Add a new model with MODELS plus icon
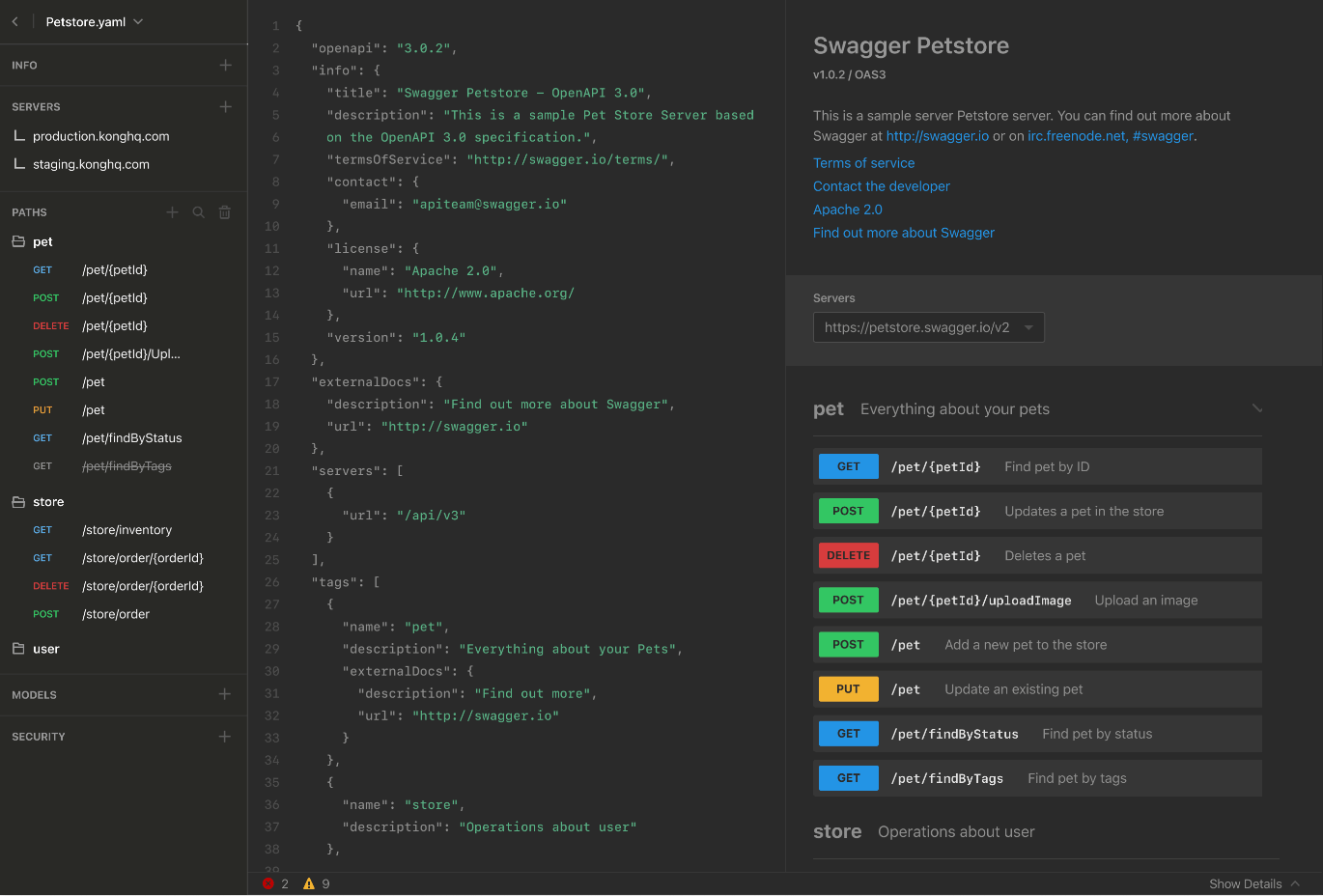 point(225,694)
